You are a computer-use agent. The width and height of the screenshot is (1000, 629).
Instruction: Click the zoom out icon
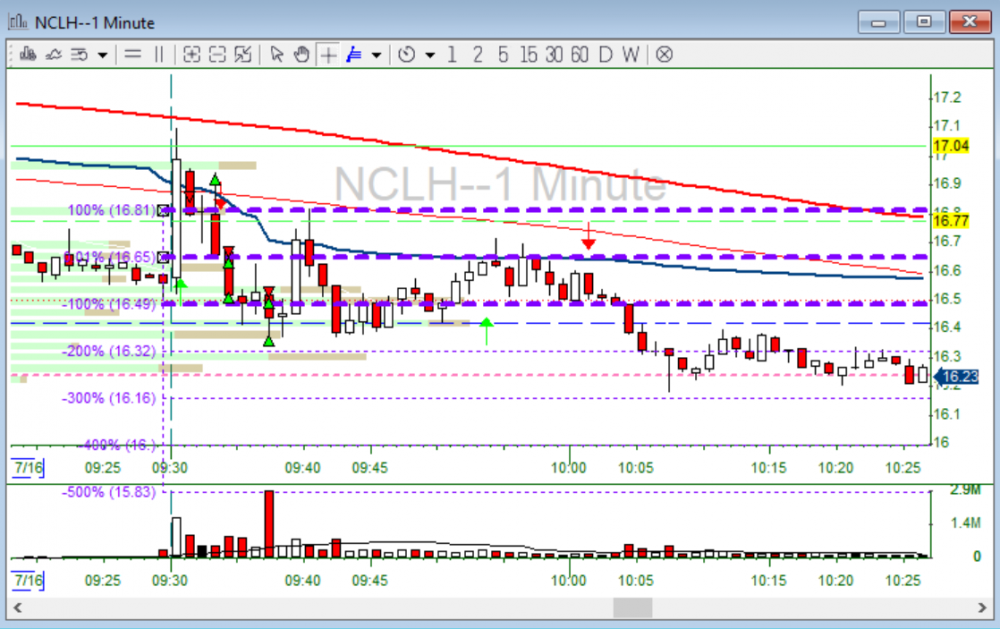click(217, 54)
